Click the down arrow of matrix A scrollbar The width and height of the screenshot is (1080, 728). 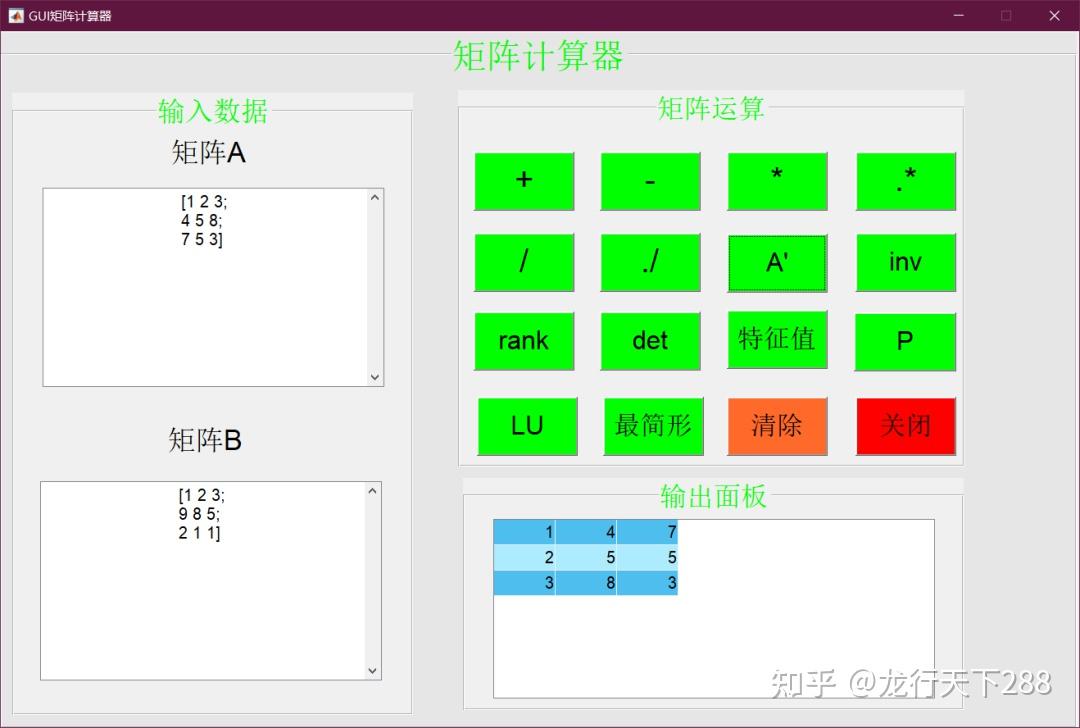coord(375,377)
